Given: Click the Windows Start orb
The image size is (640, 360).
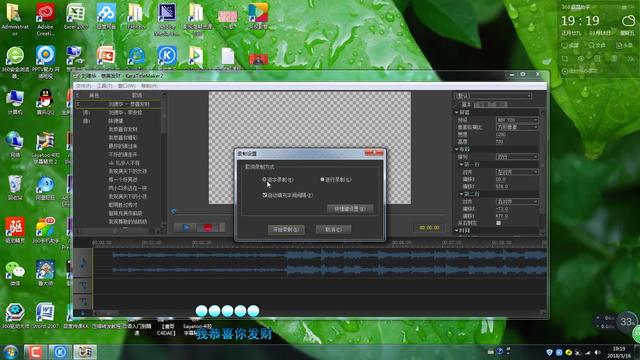Looking at the screenshot, I should point(11,352).
